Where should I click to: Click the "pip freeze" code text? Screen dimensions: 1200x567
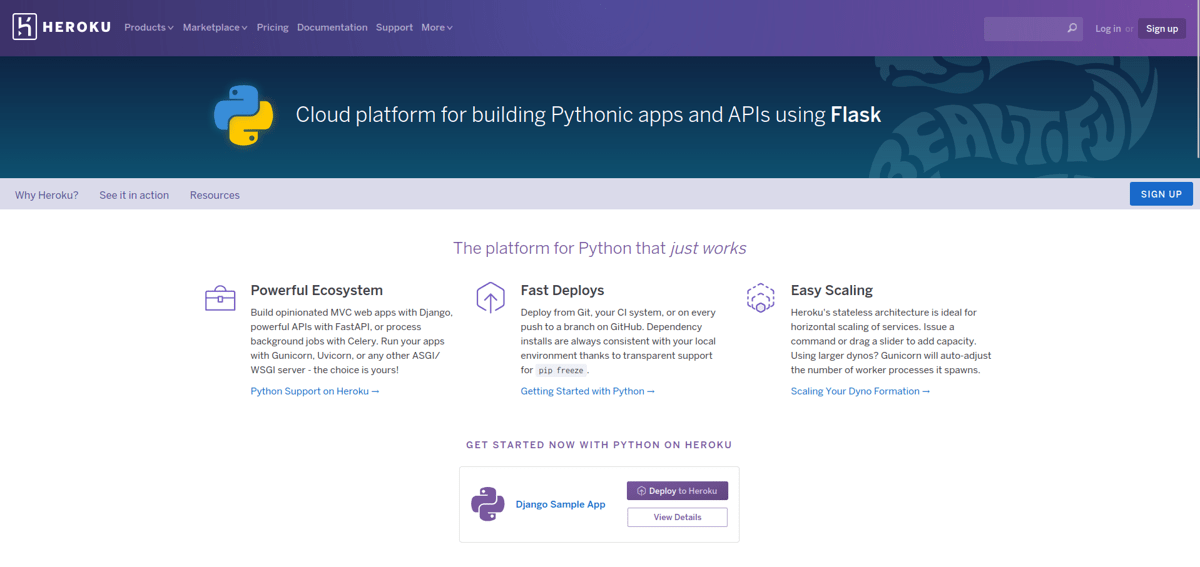click(x=561, y=370)
